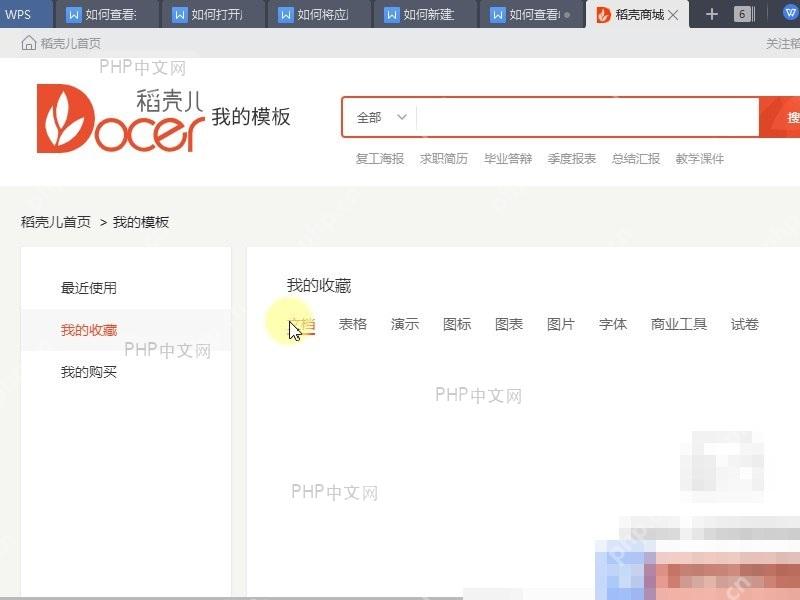The image size is (800, 600).
Task: Open 最近使用 in sidebar
Action: pos(89,288)
